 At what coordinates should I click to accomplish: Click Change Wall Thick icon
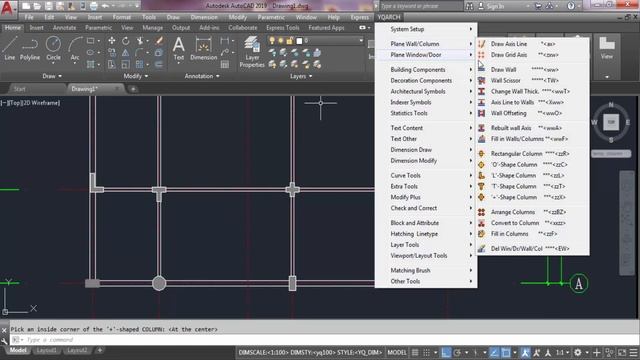point(482,91)
